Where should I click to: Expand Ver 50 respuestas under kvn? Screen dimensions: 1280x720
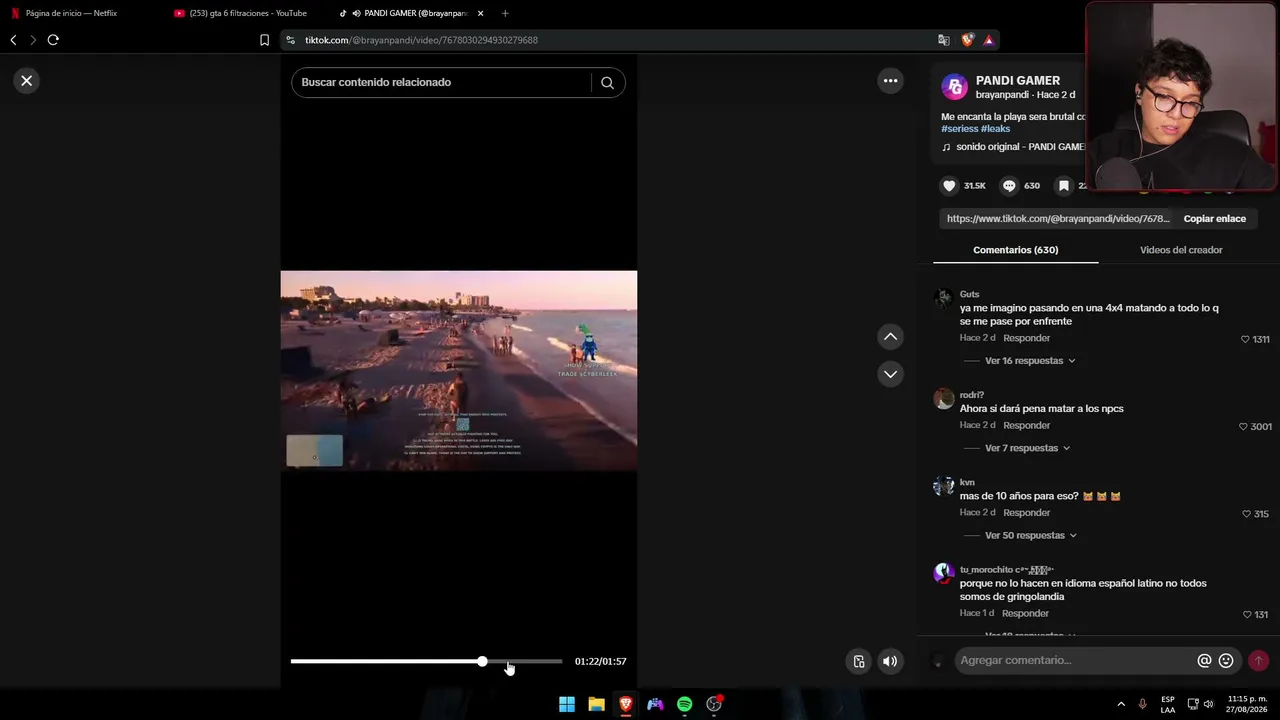coord(1030,536)
